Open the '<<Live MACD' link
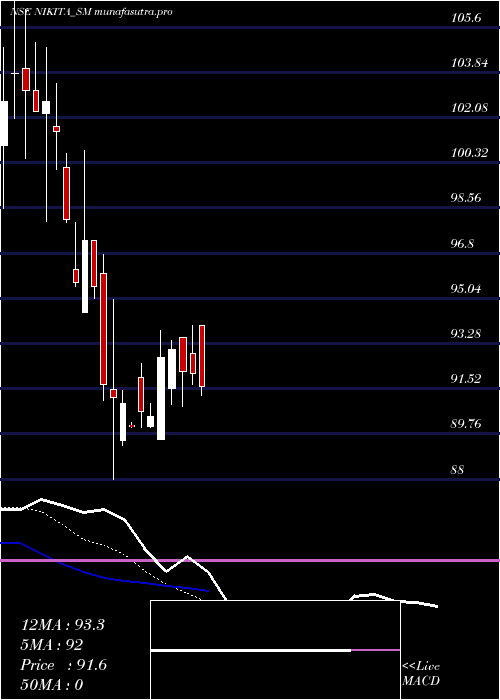This screenshot has width=500, height=700. coord(421,674)
